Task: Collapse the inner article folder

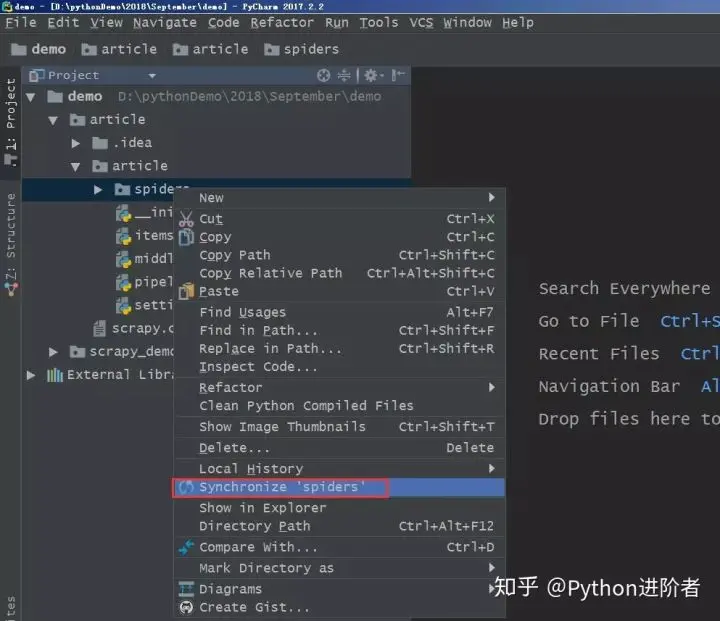Action: coord(75,166)
